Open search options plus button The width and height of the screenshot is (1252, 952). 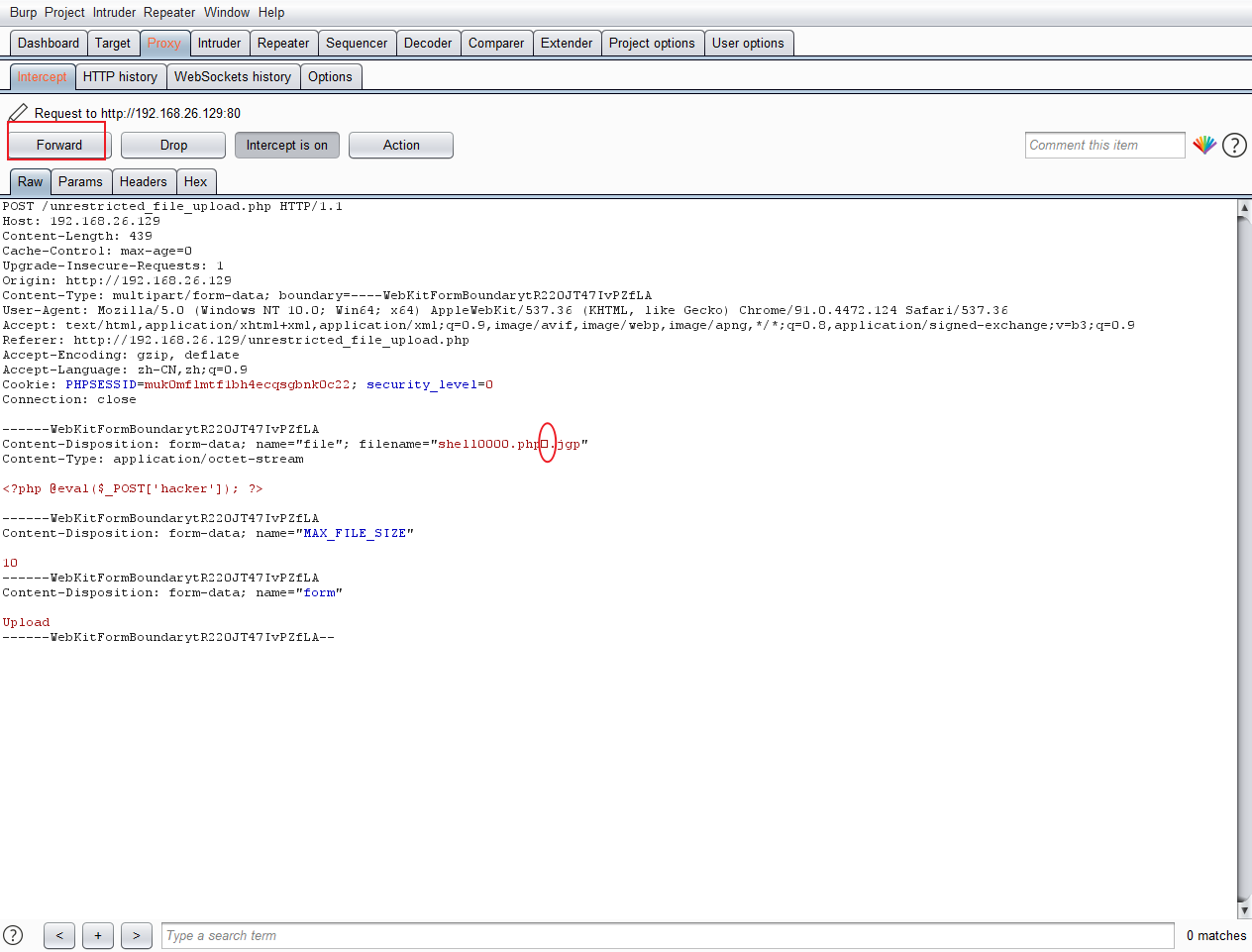point(98,935)
